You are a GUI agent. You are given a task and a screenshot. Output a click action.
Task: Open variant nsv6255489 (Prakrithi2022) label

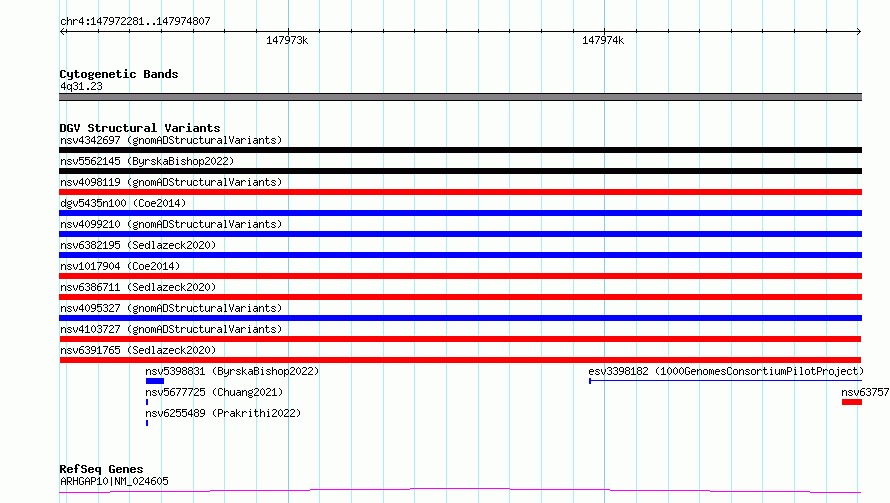tap(223, 413)
